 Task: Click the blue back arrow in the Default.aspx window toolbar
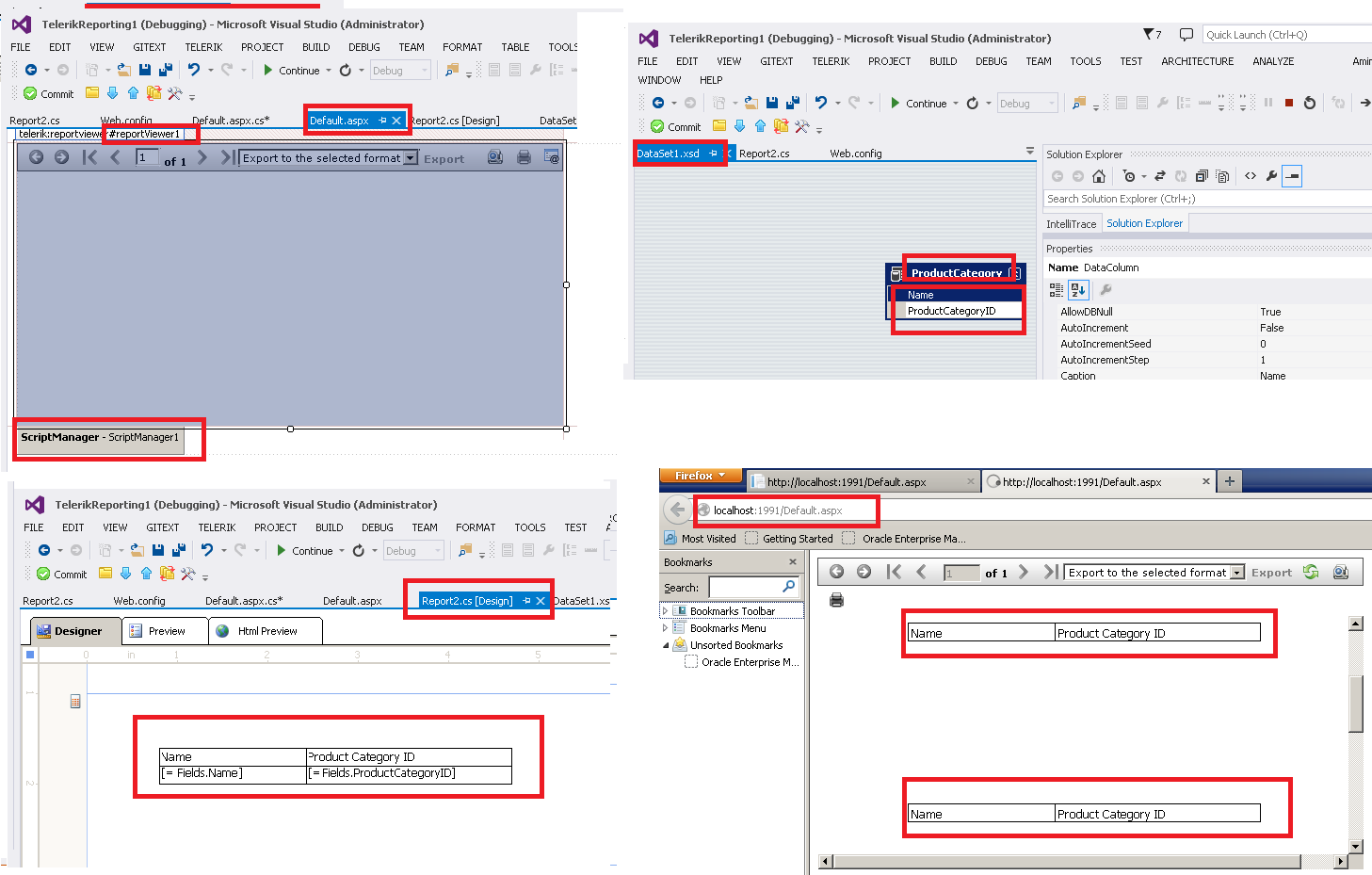31,70
